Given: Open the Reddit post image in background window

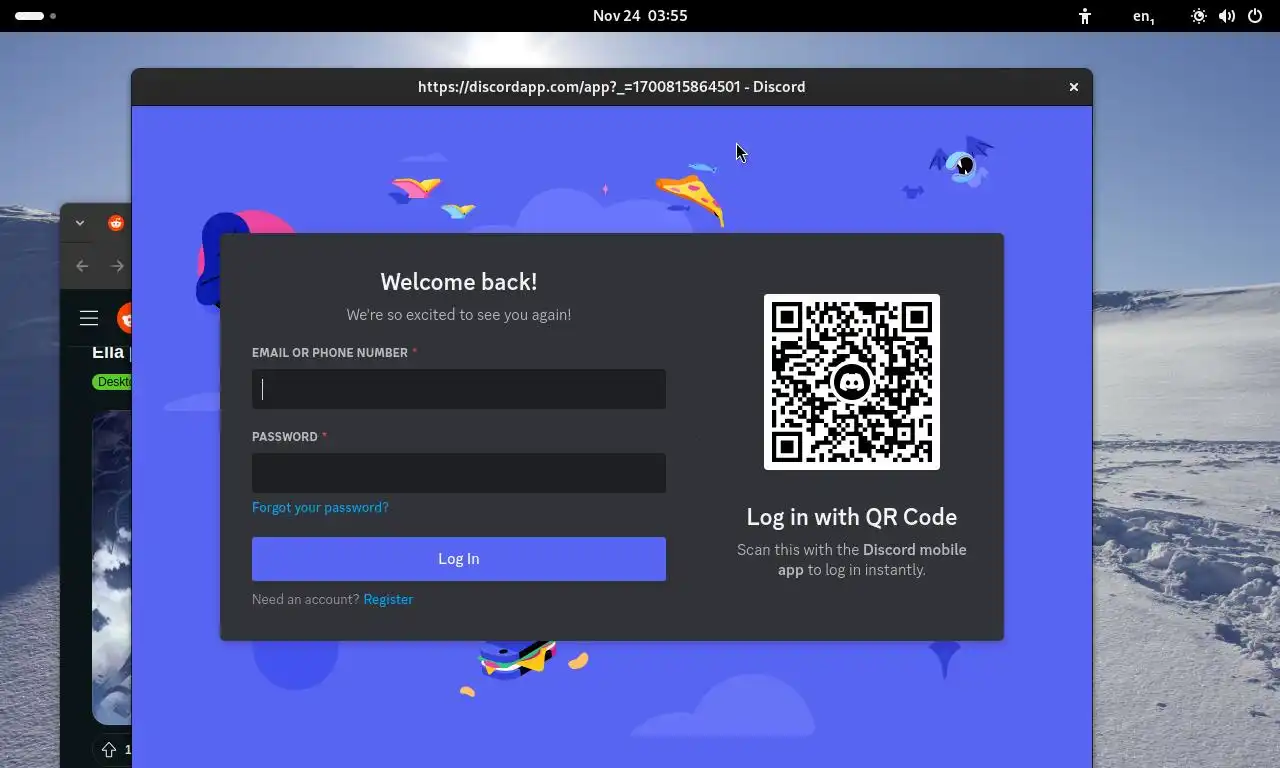Looking at the screenshot, I should [112, 567].
